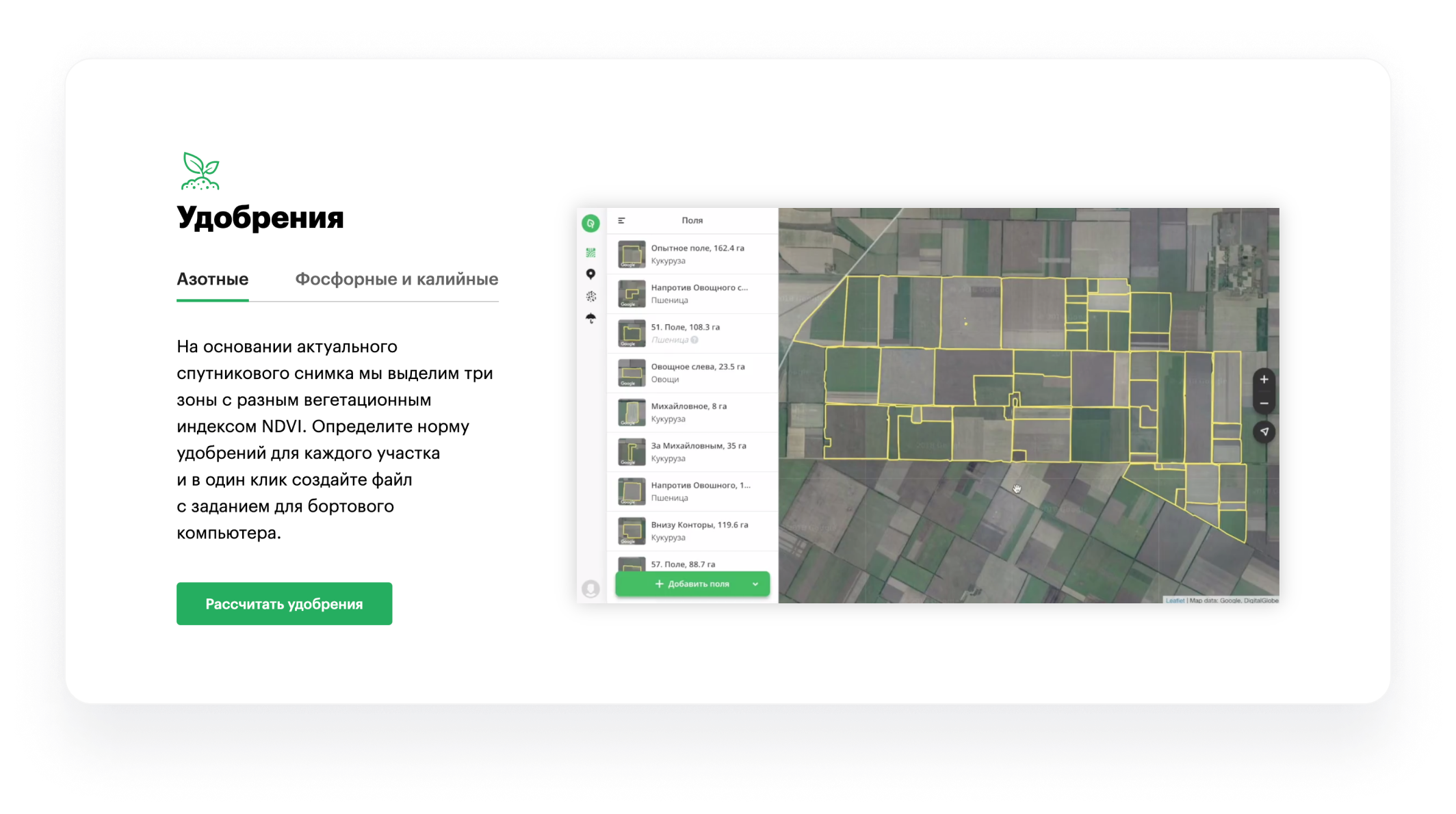The height and width of the screenshot is (814, 1456).
Task: Open the dotted circle sidebar icon
Action: [x=591, y=296]
